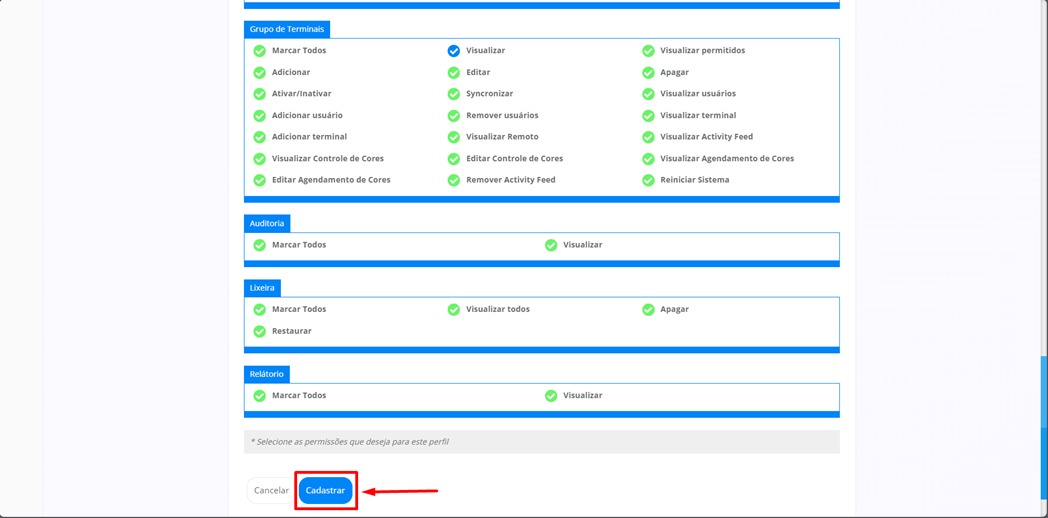Toggle Visualizar permitidos permission
This screenshot has width=1048, height=518.
pos(648,51)
